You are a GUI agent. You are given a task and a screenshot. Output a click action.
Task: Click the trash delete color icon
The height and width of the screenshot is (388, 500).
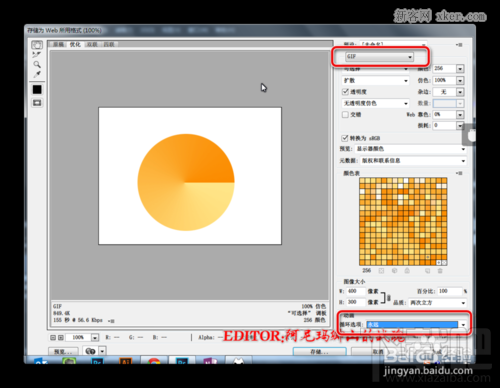coord(440,271)
